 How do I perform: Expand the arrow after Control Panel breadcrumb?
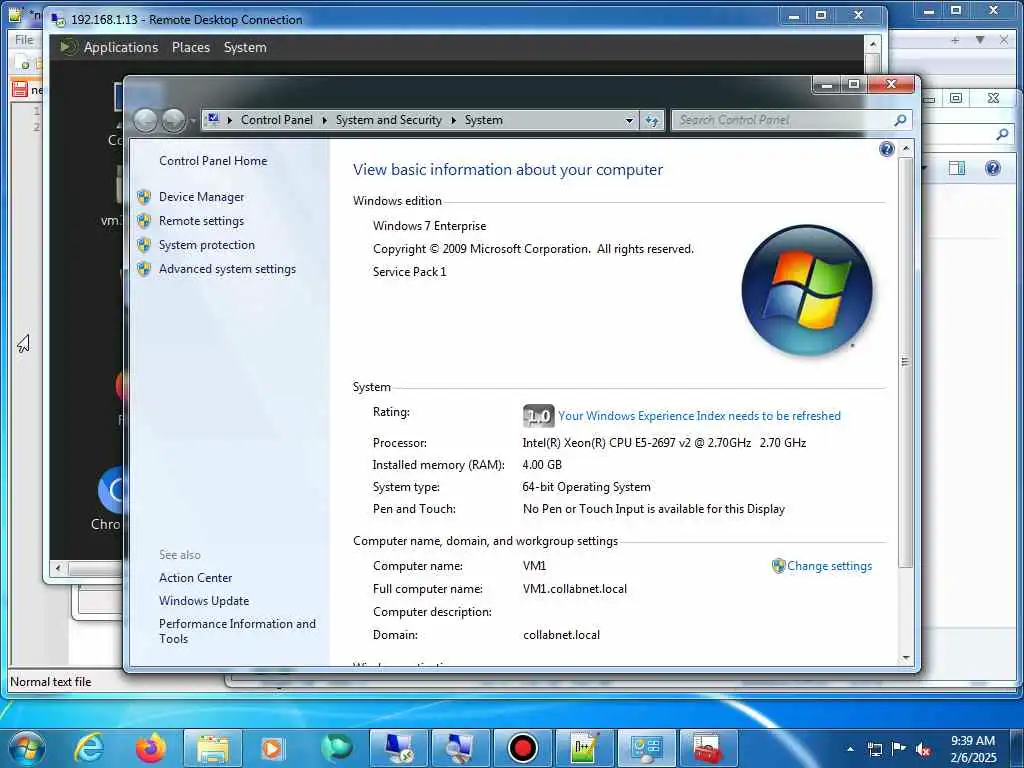pos(324,120)
